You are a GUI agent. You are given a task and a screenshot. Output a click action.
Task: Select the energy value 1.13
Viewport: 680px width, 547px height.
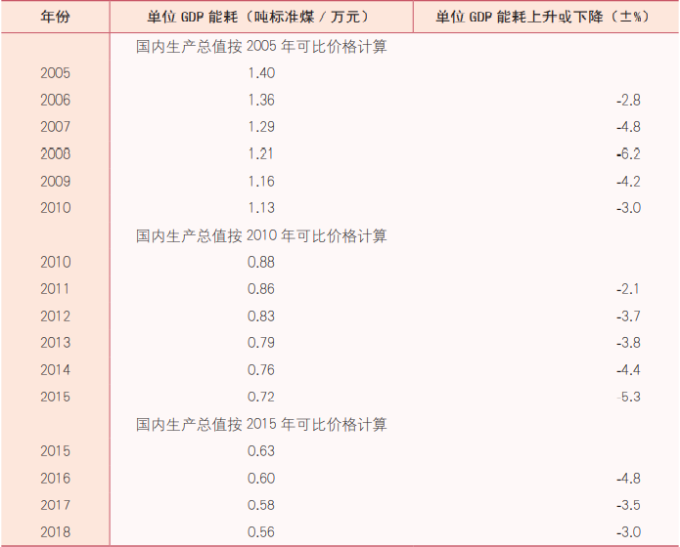260,208
